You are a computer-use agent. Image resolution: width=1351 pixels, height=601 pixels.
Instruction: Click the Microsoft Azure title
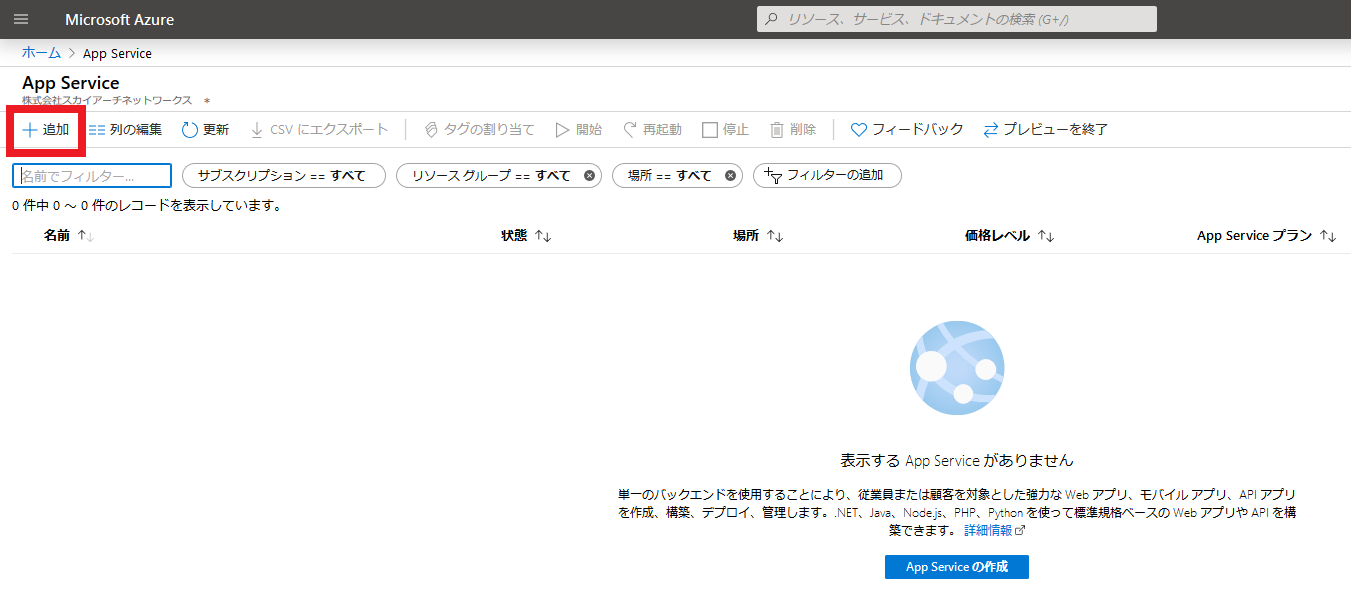119,19
